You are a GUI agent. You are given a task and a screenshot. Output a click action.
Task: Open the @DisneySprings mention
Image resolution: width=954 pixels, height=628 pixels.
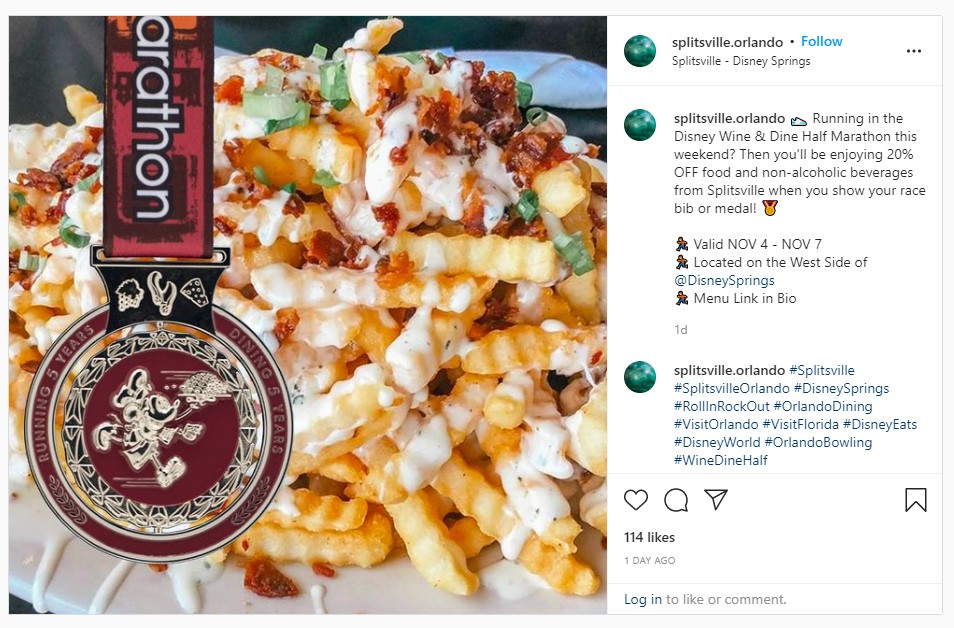click(x=724, y=281)
